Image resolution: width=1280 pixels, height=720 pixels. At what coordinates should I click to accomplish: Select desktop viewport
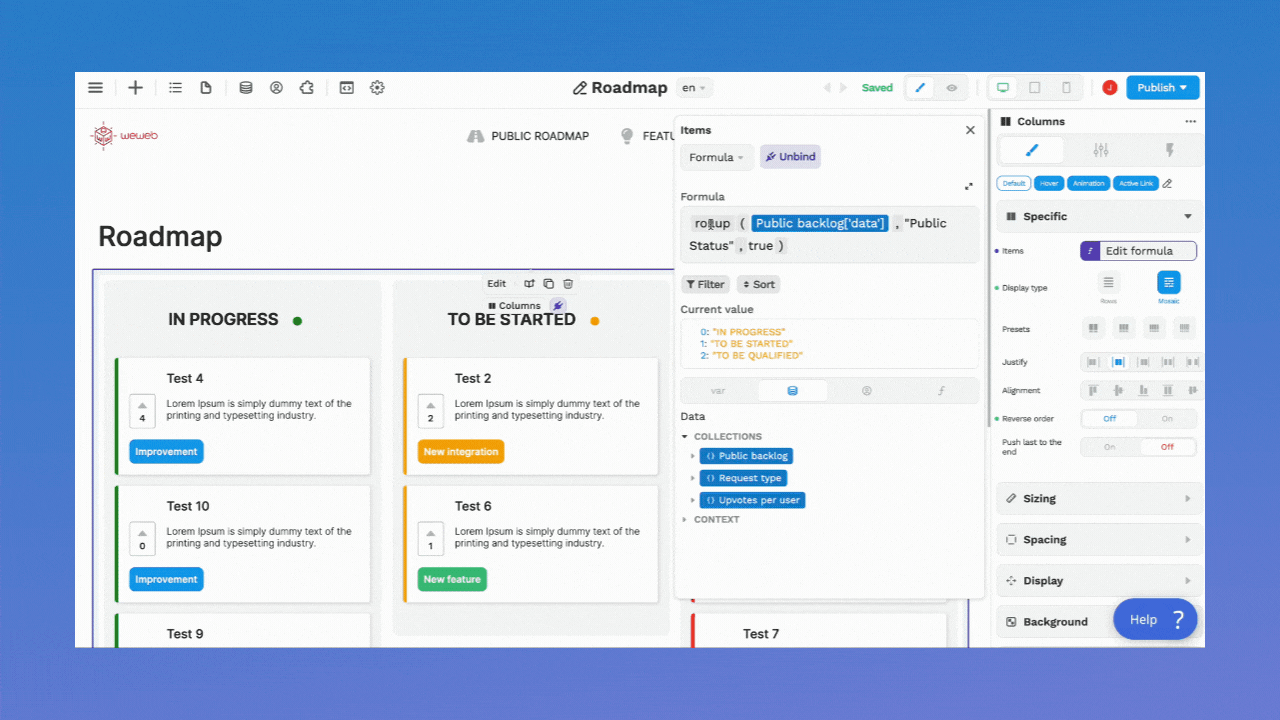[x=1003, y=88]
